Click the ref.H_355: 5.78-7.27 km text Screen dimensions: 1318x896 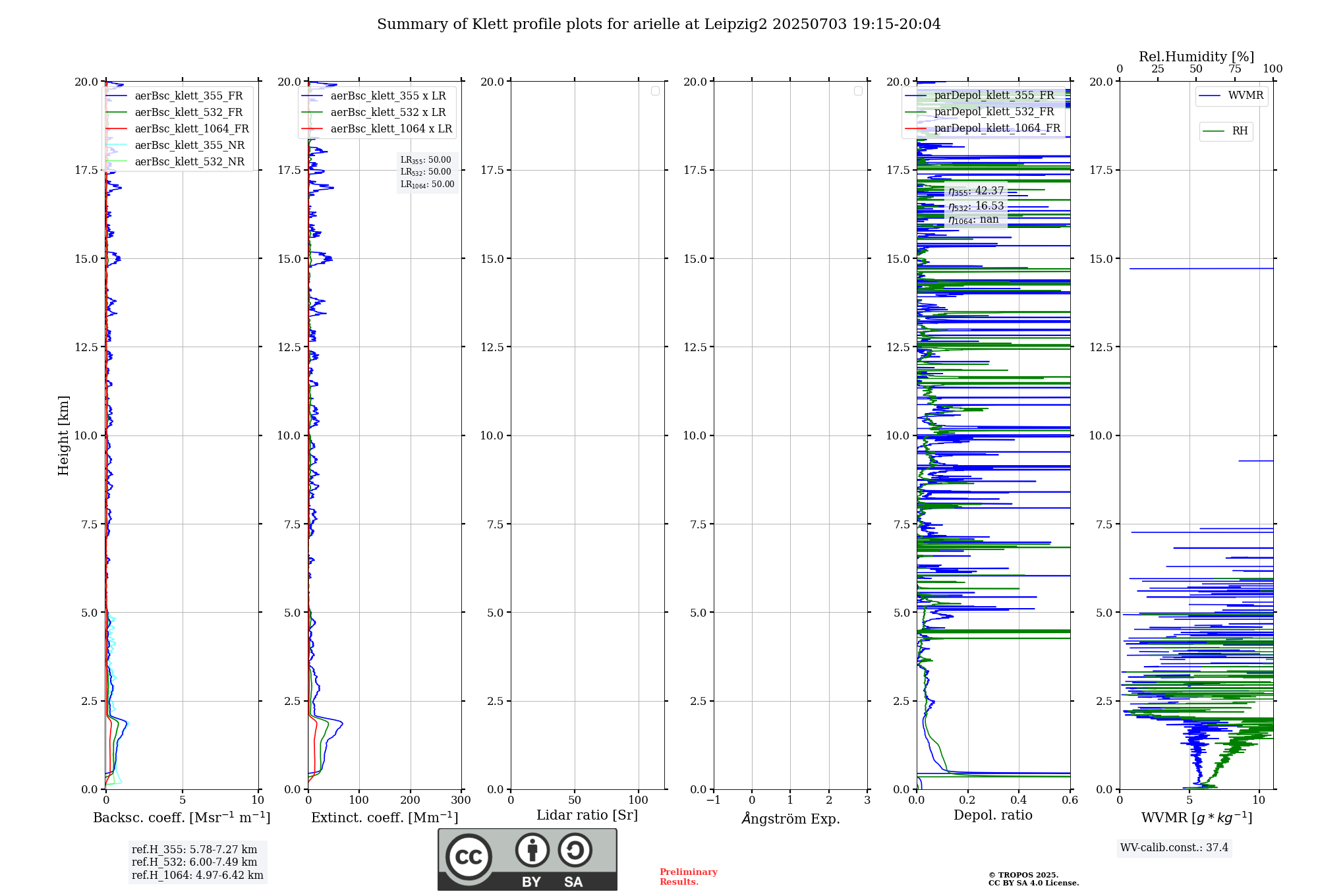click(194, 850)
